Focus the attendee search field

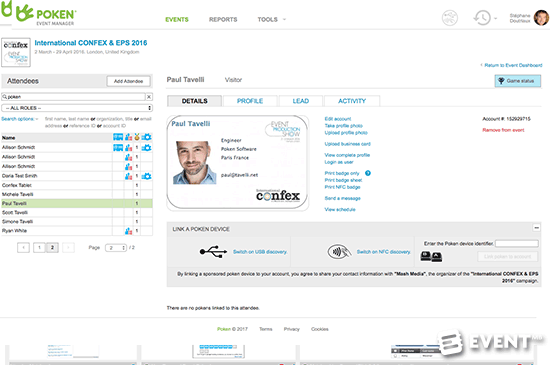click(73, 97)
